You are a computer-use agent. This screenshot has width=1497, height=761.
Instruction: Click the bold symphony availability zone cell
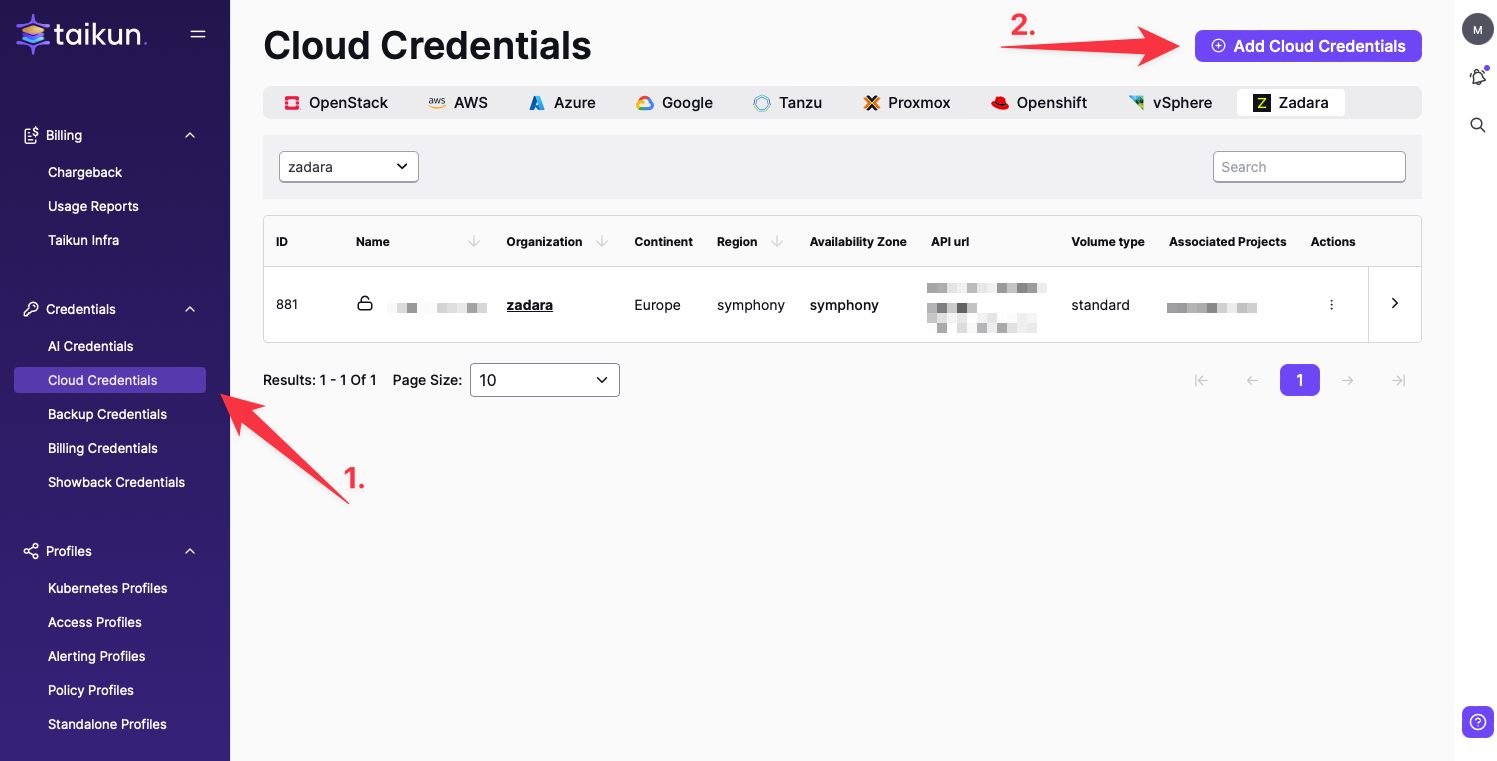(844, 305)
